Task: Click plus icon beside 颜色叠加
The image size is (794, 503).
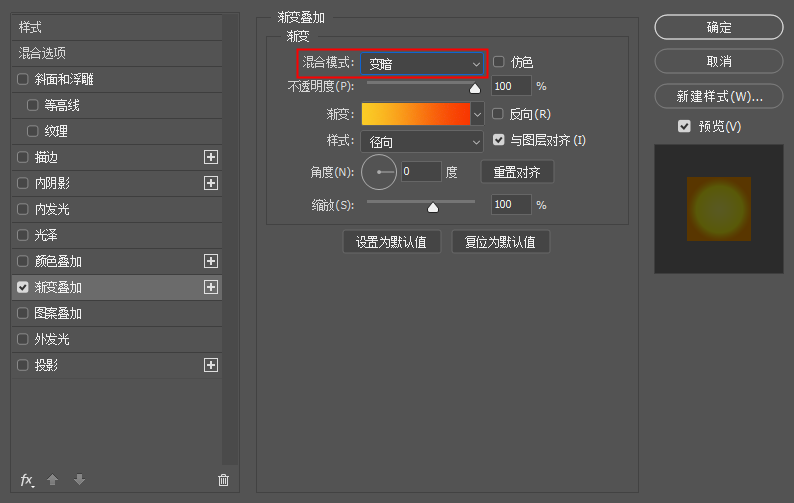Action: click(211, 261)
